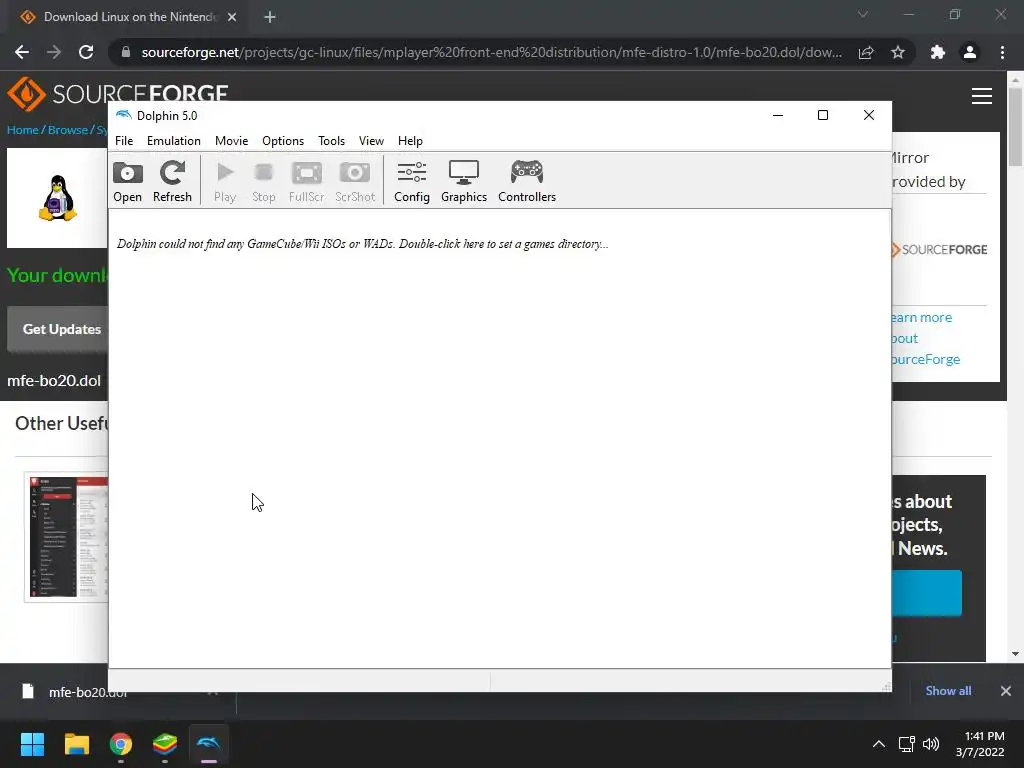Click Dolphin icon on taskbar
The image size is (1024, 768).
coord(209,744)
